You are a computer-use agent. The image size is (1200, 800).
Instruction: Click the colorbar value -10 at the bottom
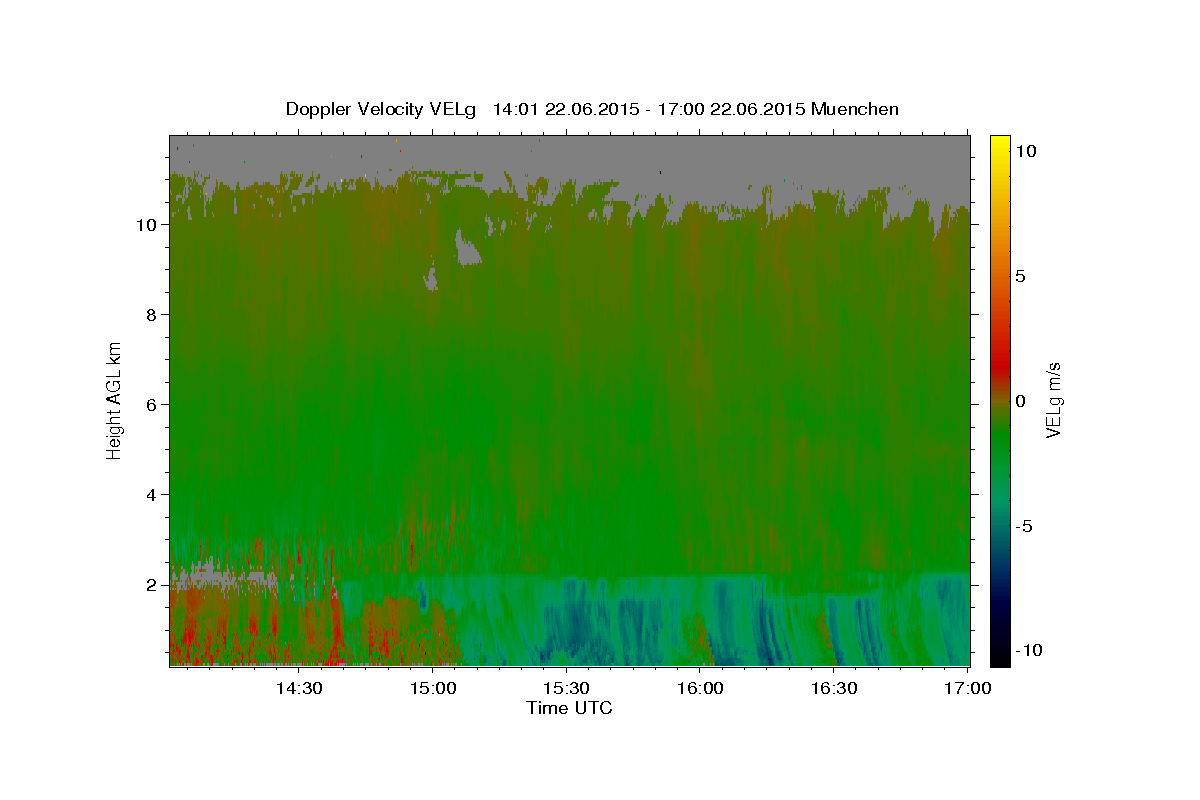pyautogui.click(x=1028, y=650)
